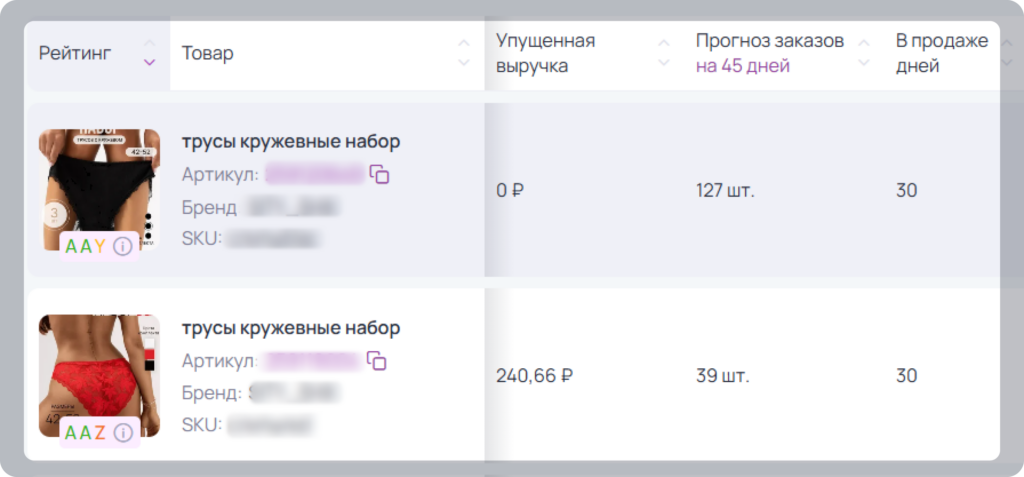Image resolution: width=1024 pixels, height=477 pixels.
Task: Open info icon next to AAZ rating
Action: (123, 432)
